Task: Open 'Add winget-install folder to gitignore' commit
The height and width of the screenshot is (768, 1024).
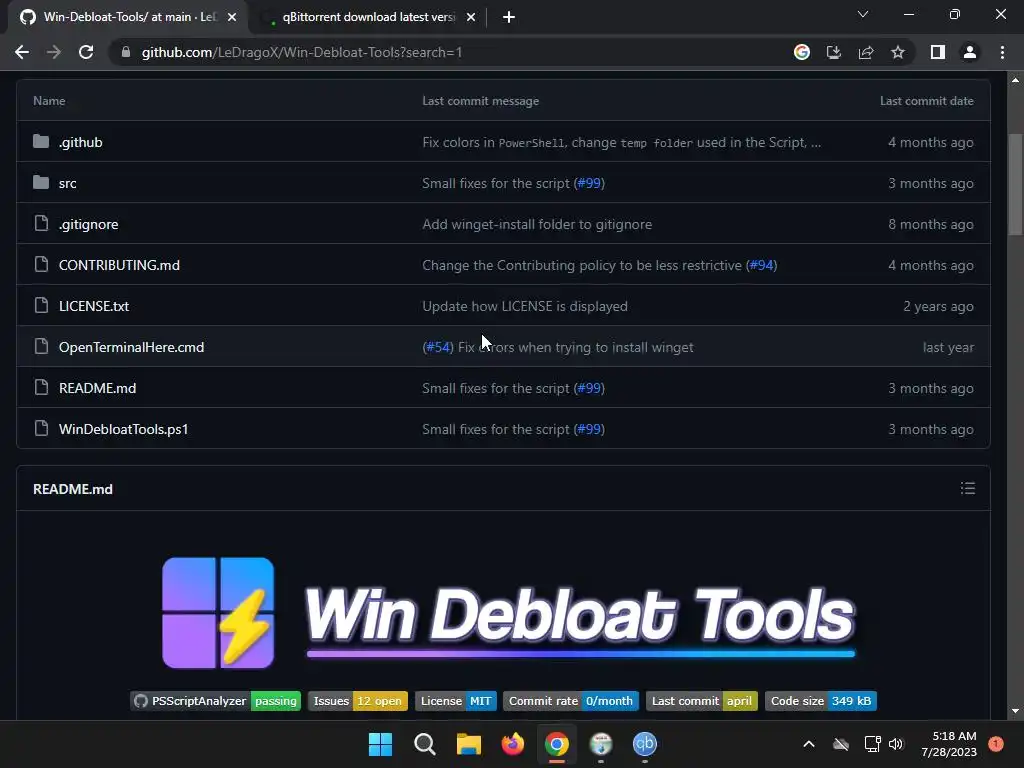Action: tap(537, 225)
